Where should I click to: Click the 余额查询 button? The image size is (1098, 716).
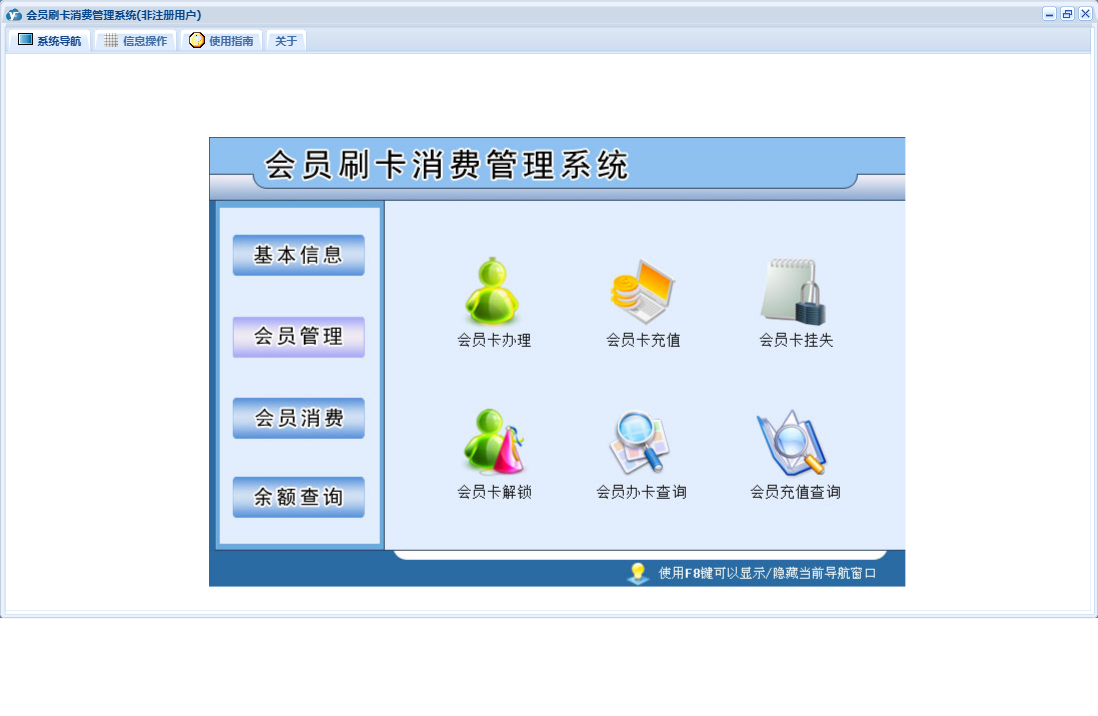coord(298,497)
